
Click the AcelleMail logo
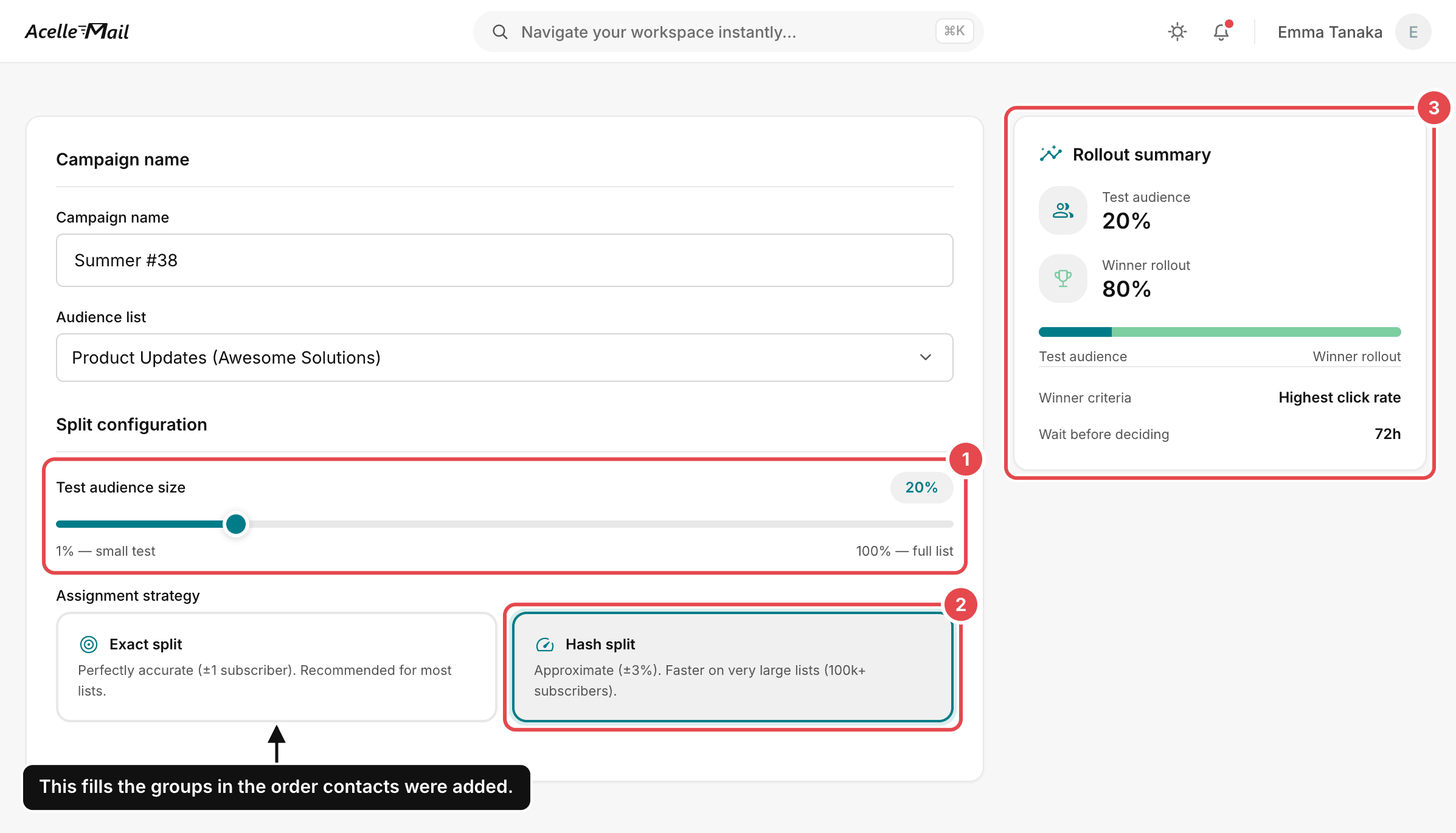pyautogui.click(x=77, y=31)
